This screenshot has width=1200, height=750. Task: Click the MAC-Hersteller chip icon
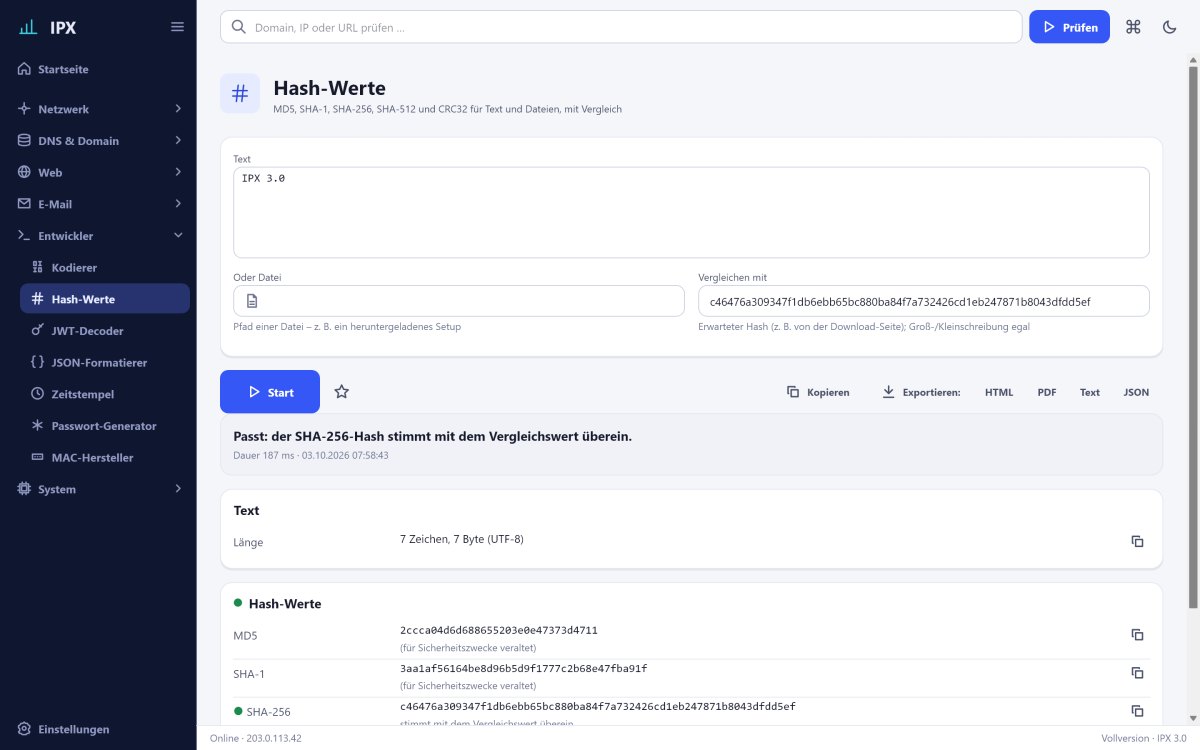[38, 457]
